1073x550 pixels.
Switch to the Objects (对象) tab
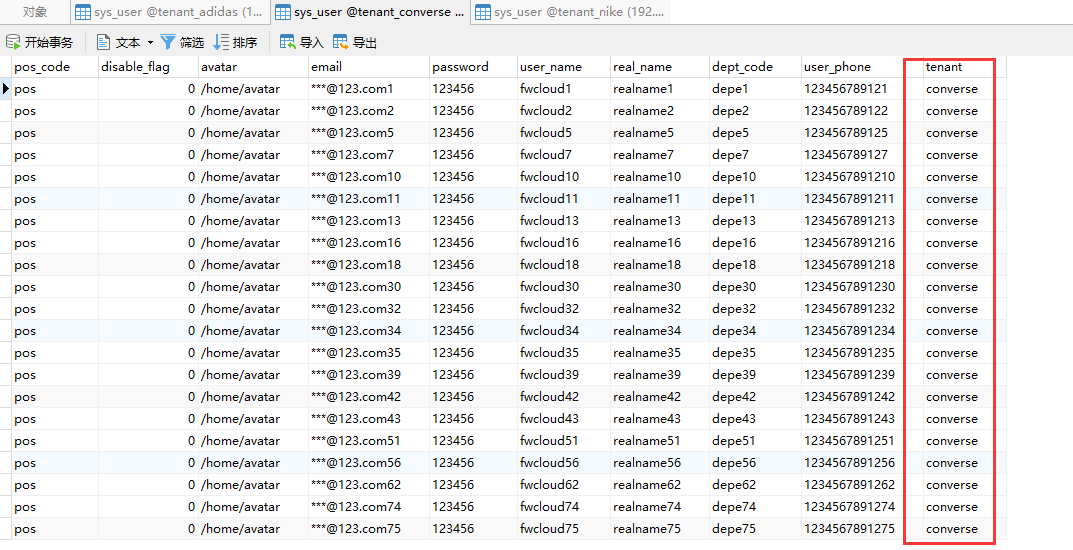coord(35,12)
